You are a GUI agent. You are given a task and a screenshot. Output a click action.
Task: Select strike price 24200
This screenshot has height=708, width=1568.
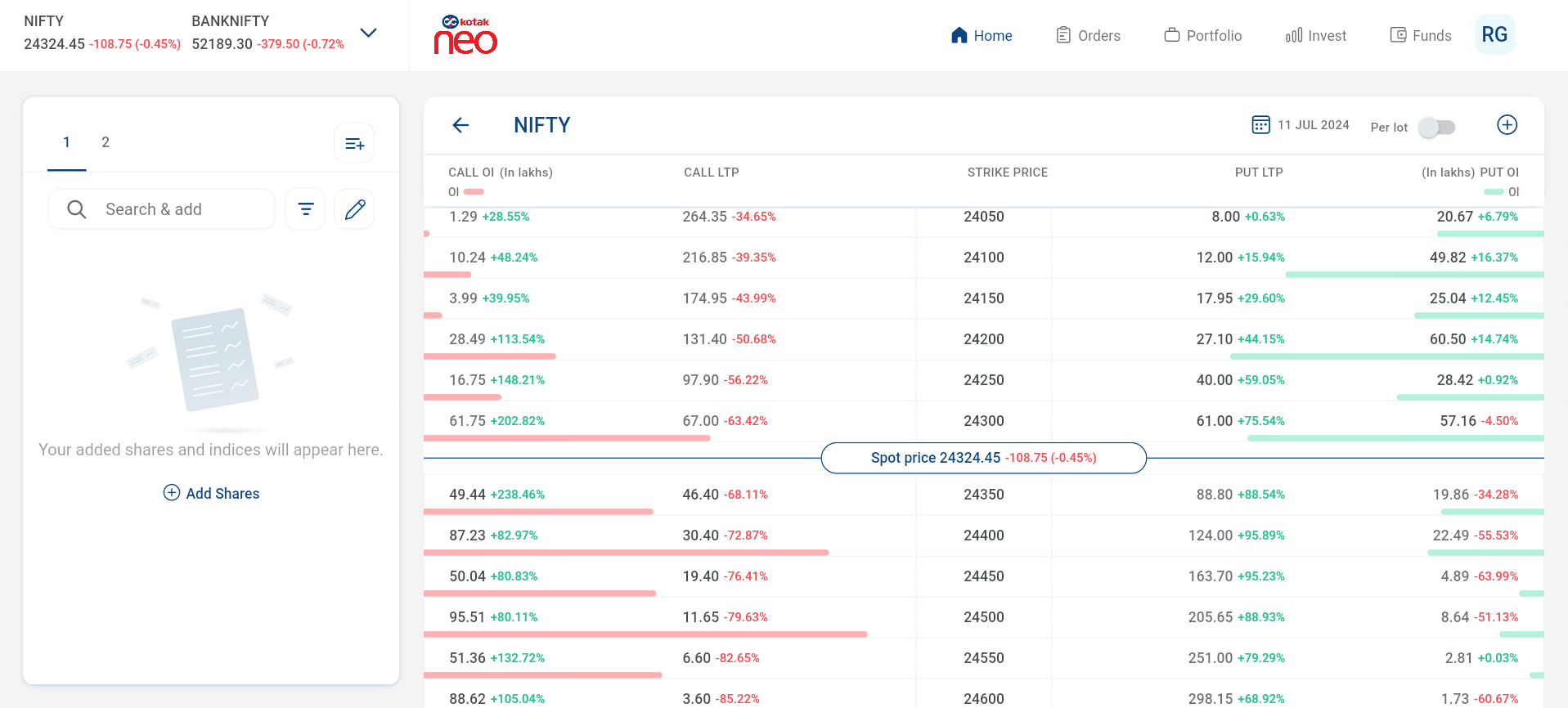pos(983,339)
